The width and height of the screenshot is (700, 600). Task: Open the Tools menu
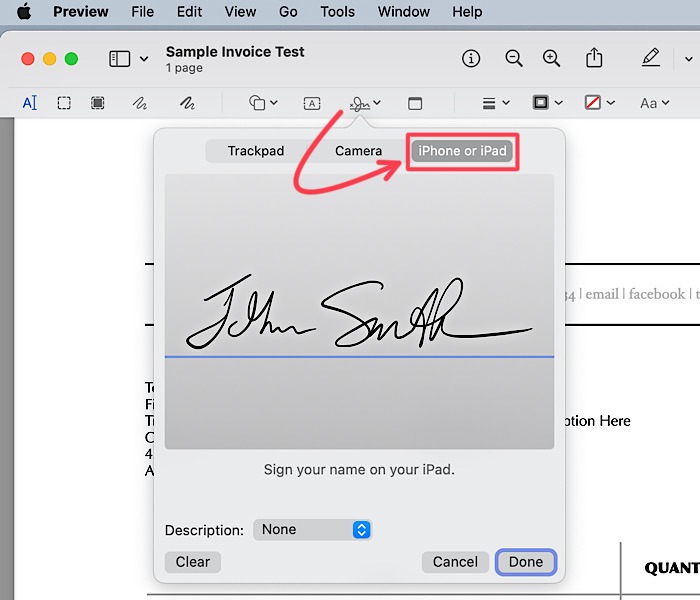338,12
